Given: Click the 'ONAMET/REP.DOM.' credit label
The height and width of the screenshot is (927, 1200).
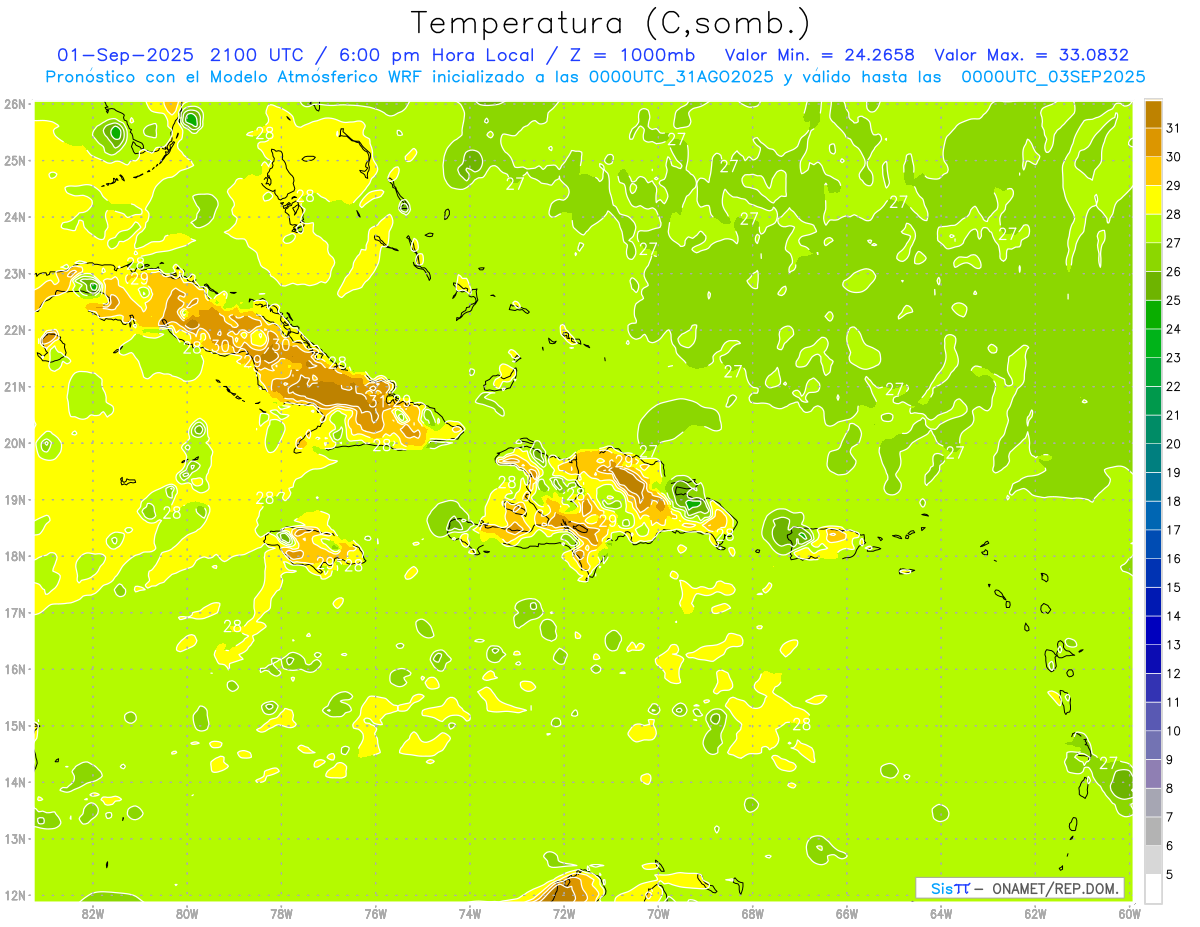Looking at the screenshot, I should click(1056, 888).
